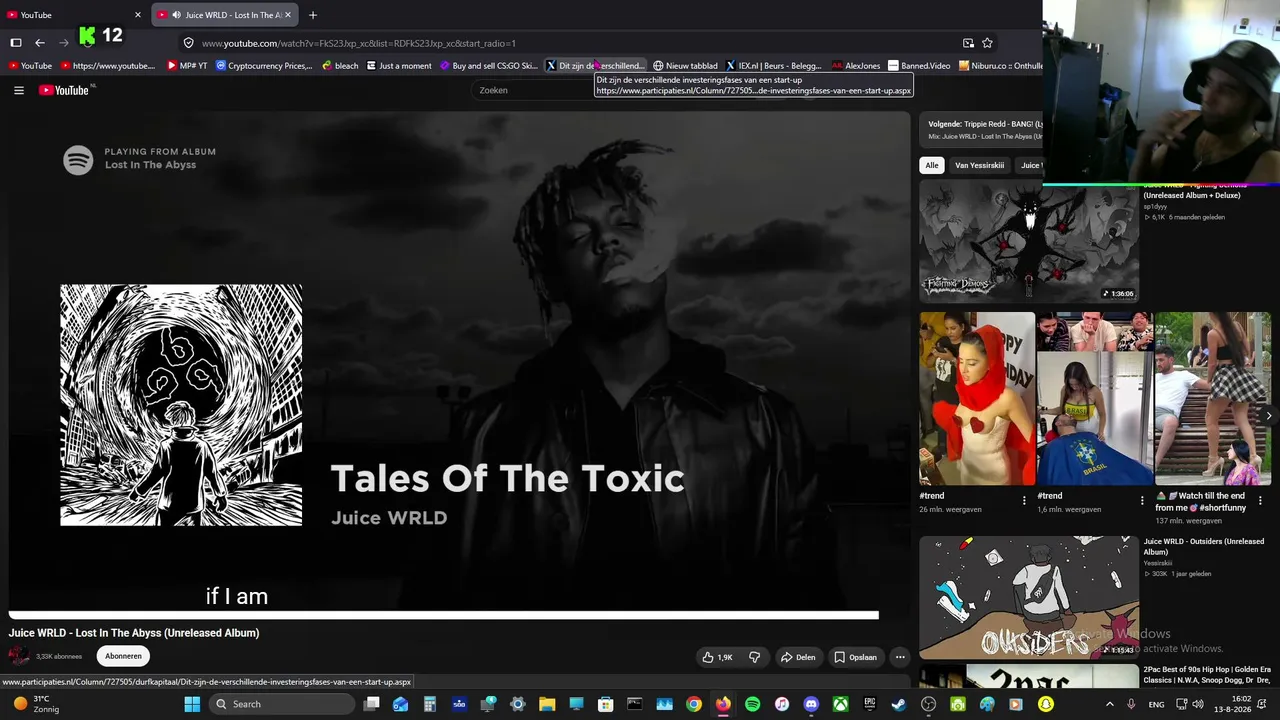Open 'Juice WRLD - Outsiders (Unreleased Album)' title link
1280x720 pixels.
coord(1204,547)
